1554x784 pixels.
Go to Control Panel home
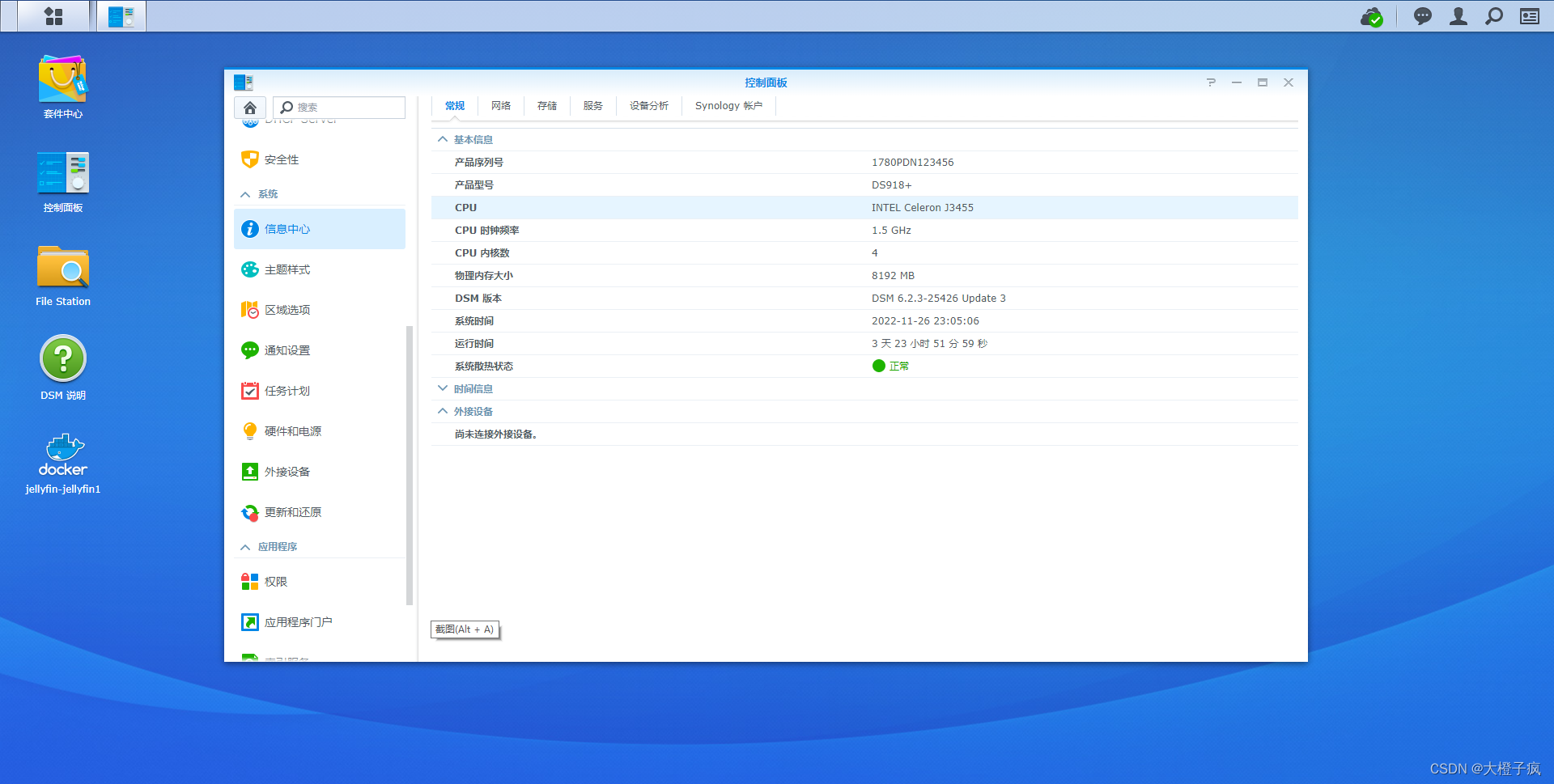click(250, 108)
